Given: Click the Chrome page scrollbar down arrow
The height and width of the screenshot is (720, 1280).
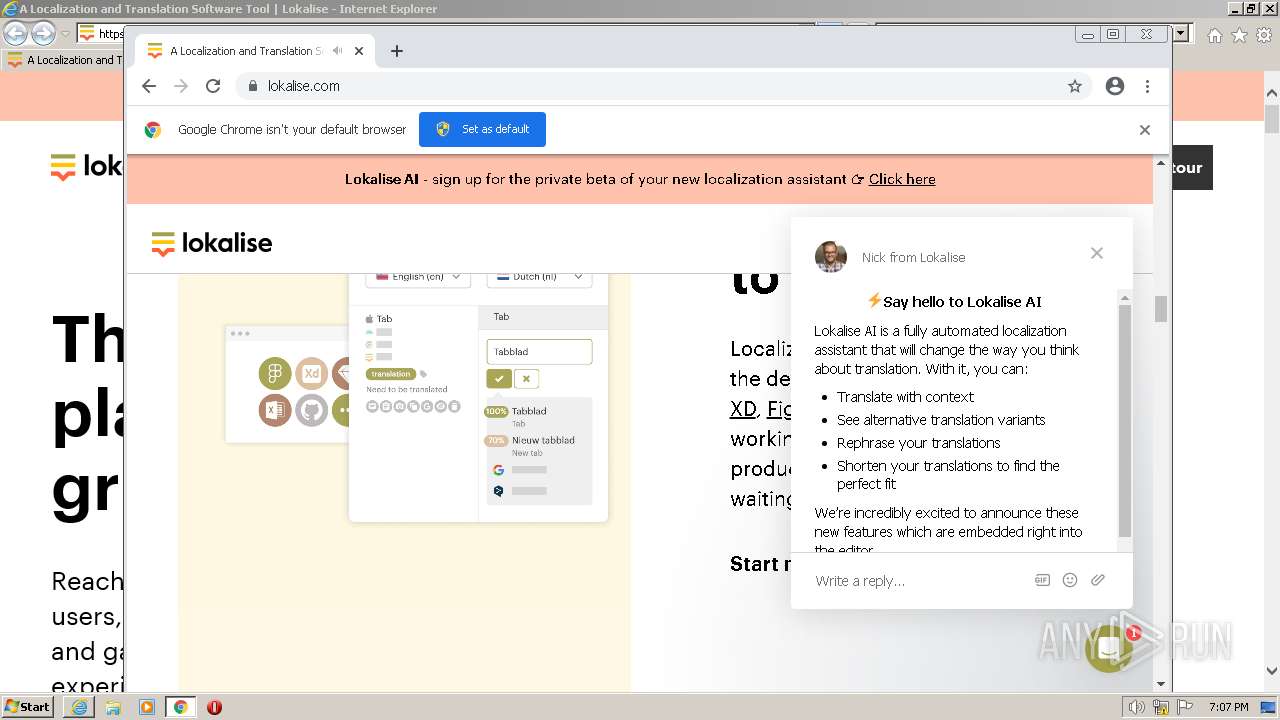Looking at the screenshot, I should click(1161, 684).
